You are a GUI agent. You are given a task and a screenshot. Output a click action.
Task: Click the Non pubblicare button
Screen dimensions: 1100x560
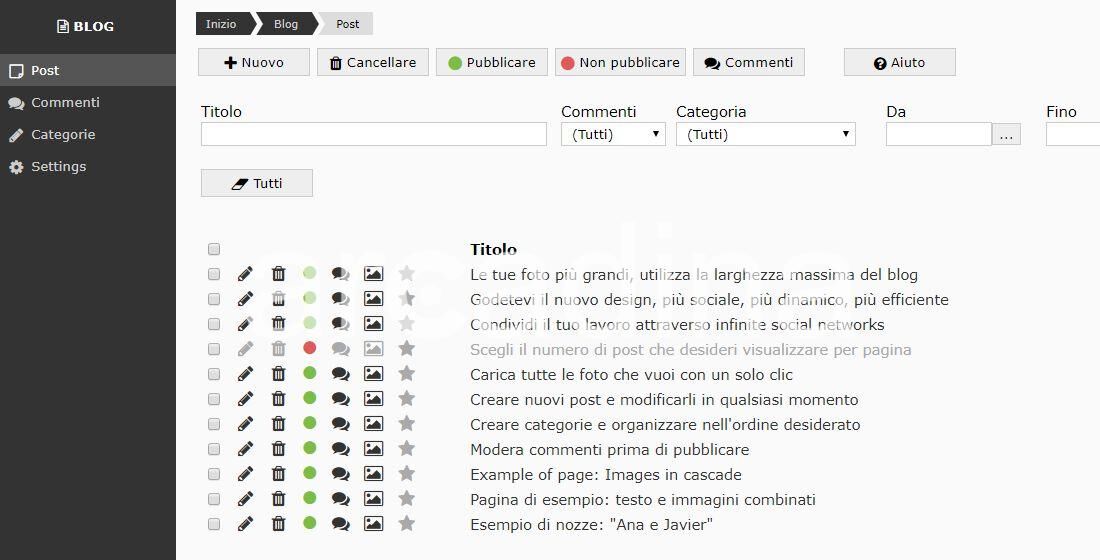(620, 62)
